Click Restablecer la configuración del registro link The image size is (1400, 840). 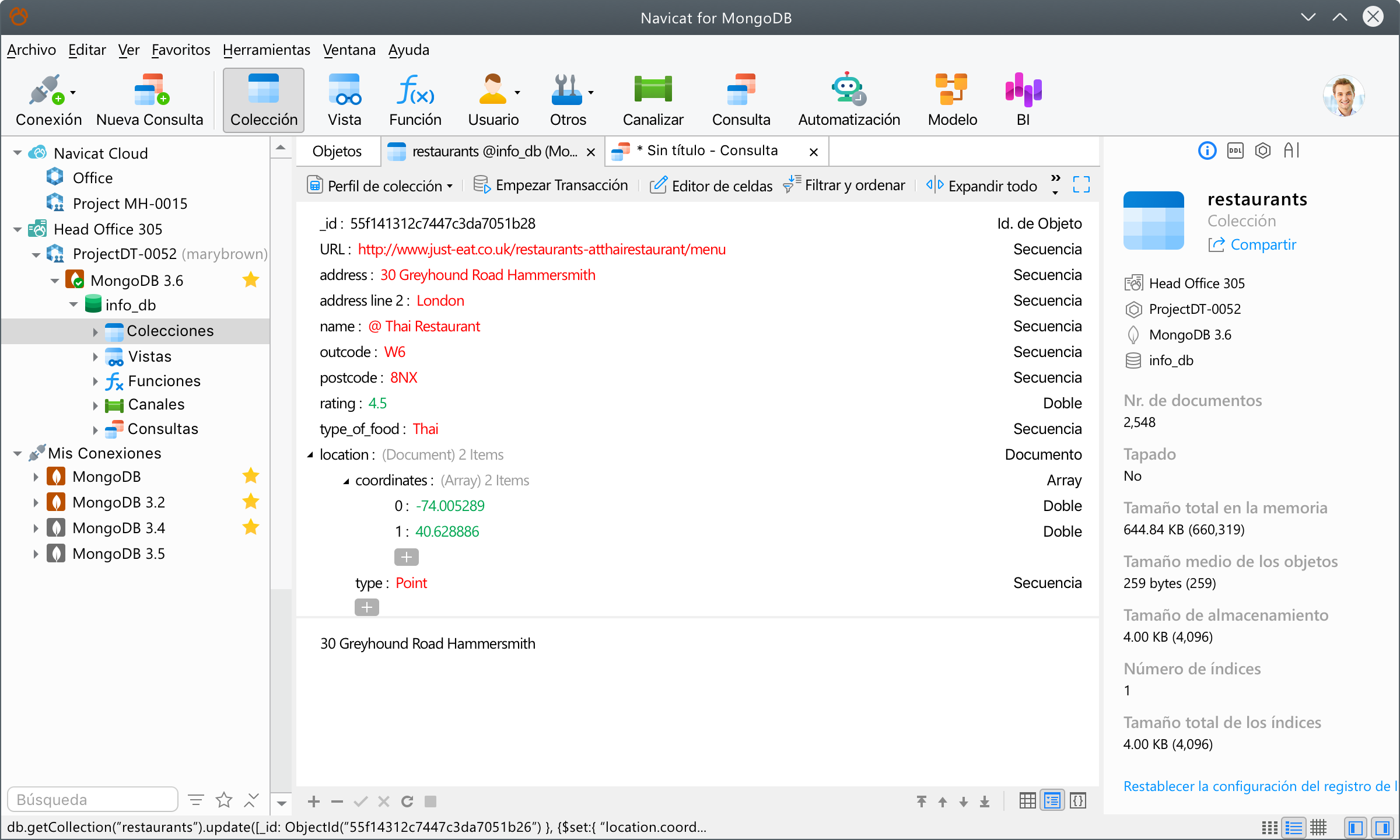[x=1260, y=786]
